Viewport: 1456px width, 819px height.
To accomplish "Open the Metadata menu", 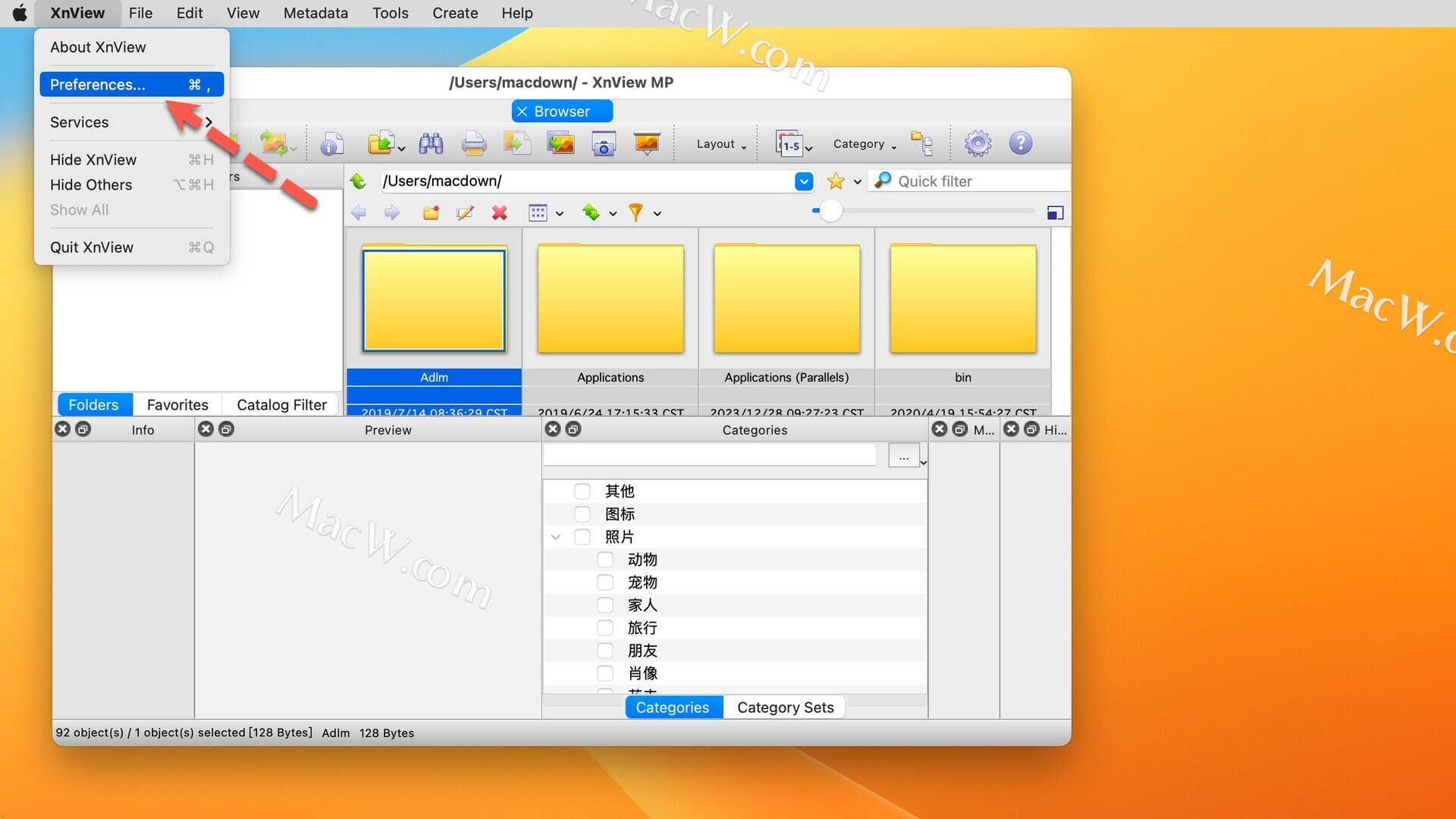I will click(x=315, y=13).
